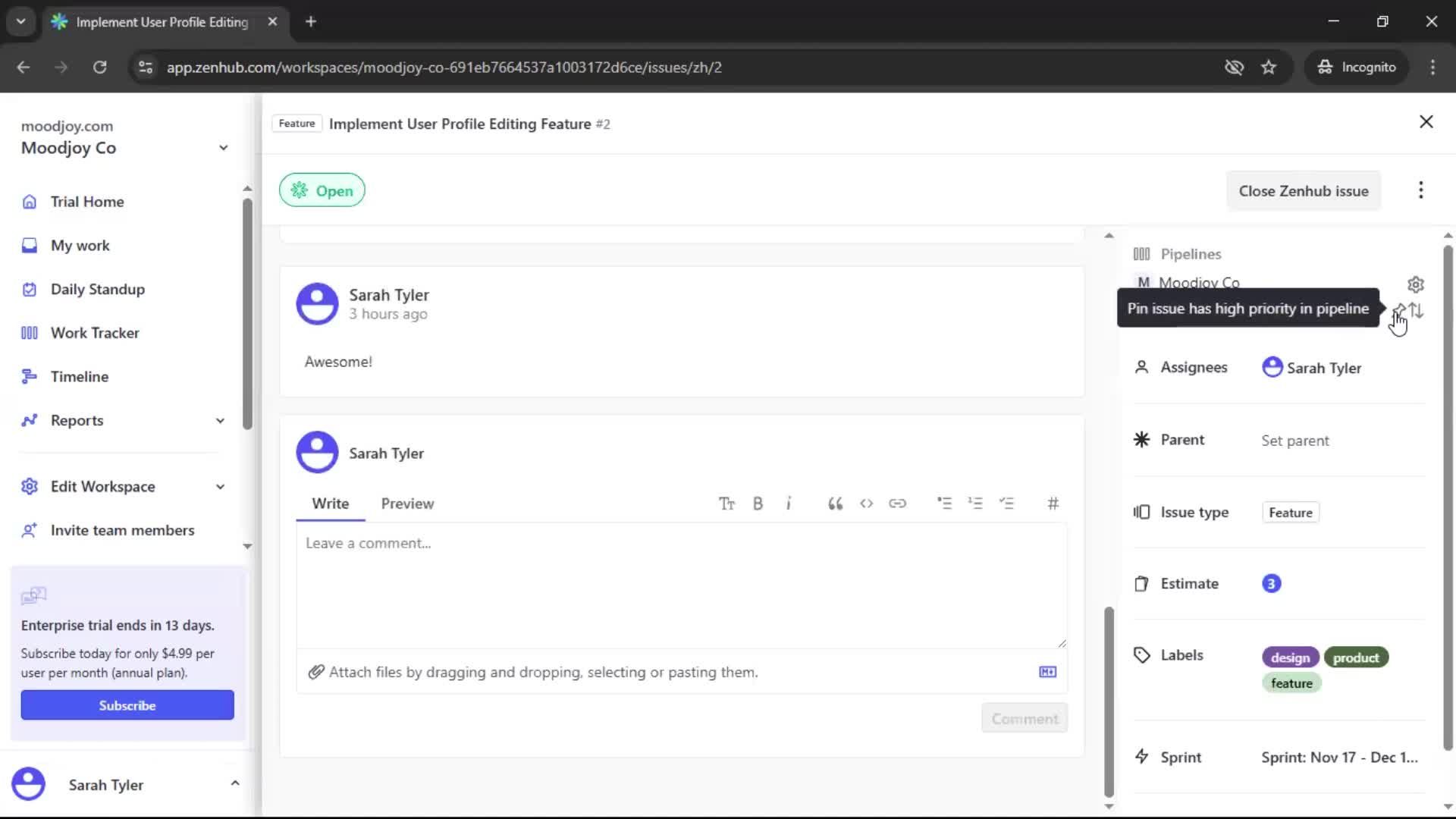Toggle the Open issue status button
This screenshot has width=1456, height=819.
(x=322, y=190)
